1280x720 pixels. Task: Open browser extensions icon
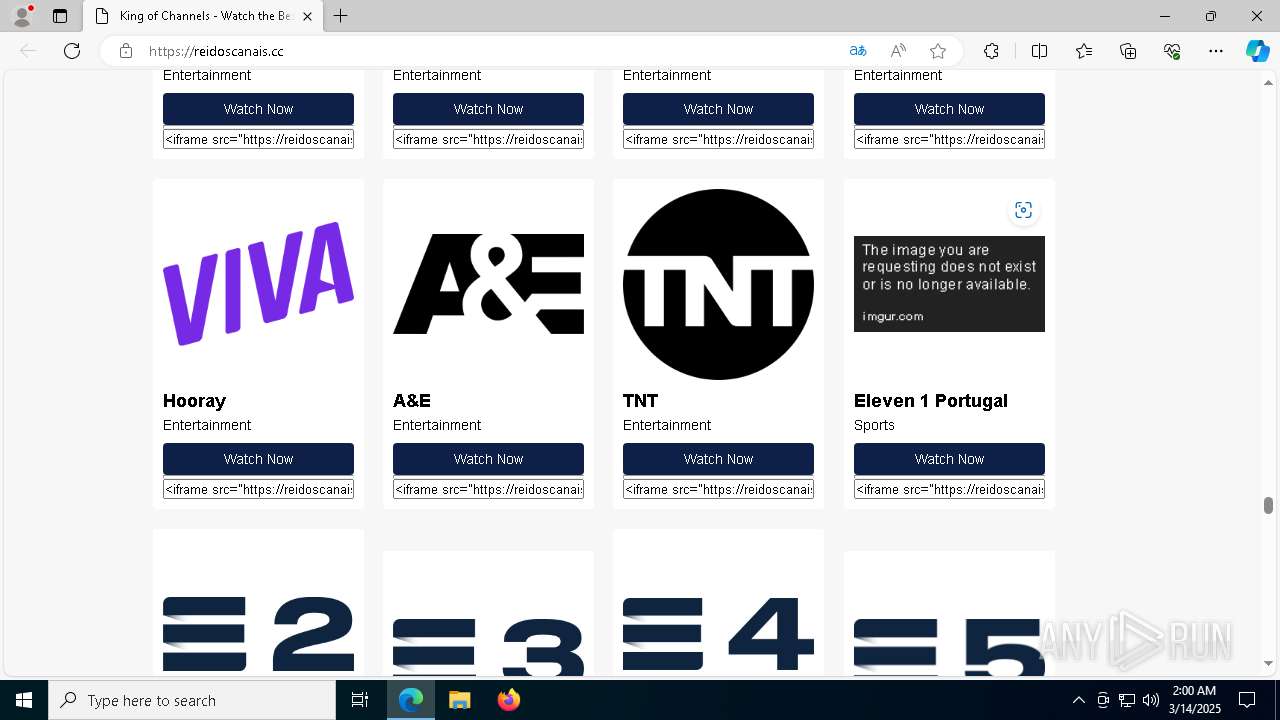tap(991, 51)
